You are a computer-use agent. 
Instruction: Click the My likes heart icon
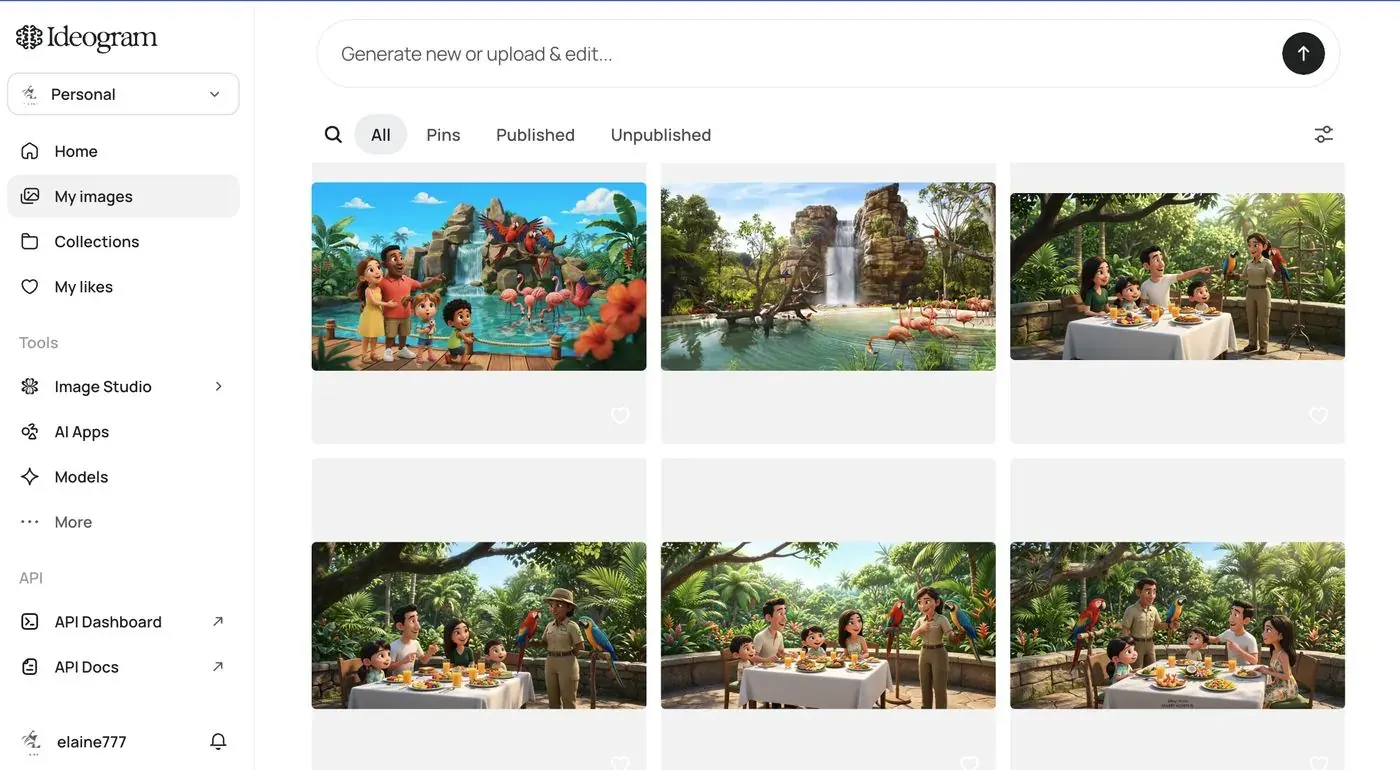point(30,286)
